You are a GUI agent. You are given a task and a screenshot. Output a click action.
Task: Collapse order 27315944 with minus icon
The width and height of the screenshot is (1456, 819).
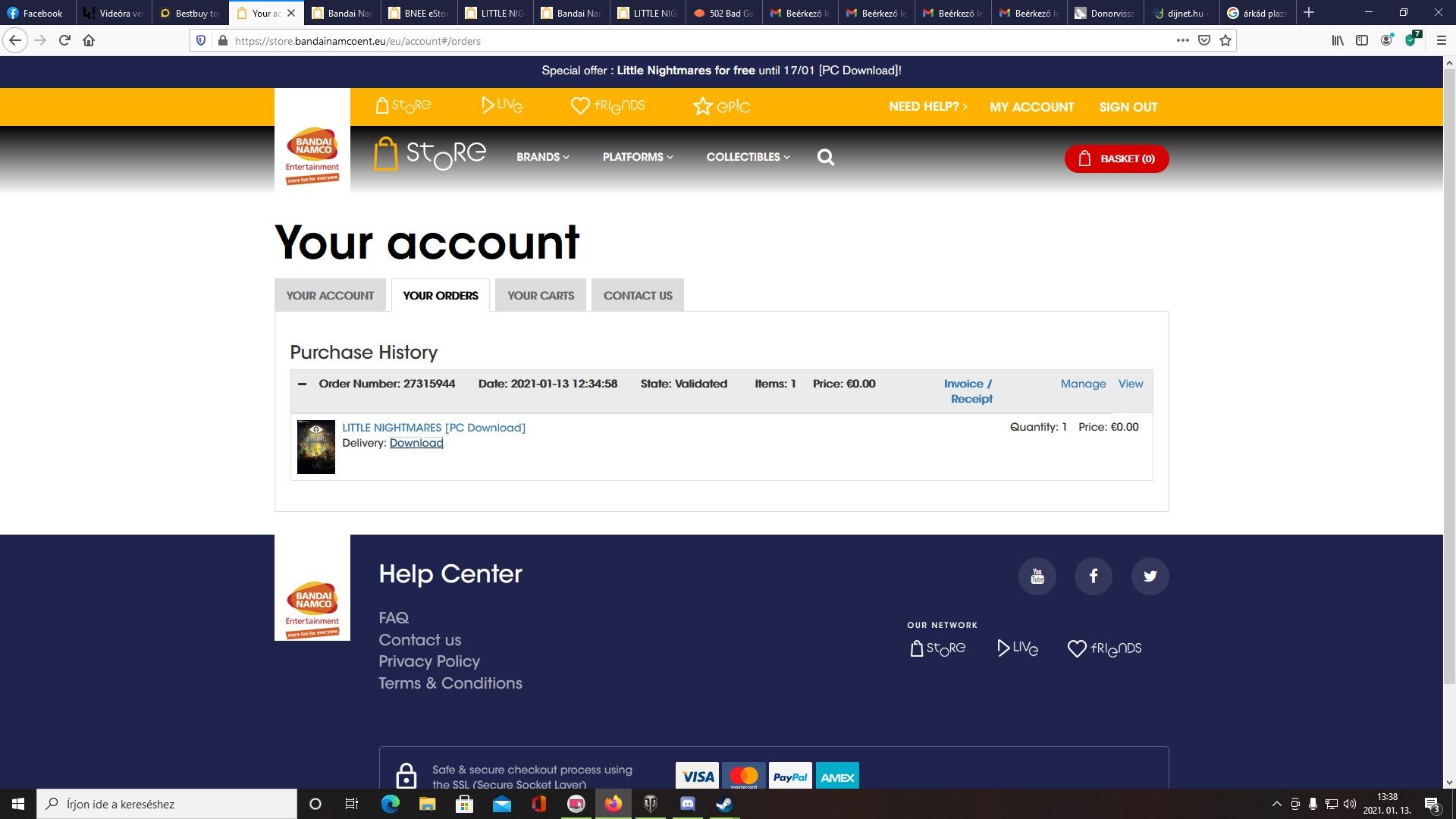(x=303, y=384)
